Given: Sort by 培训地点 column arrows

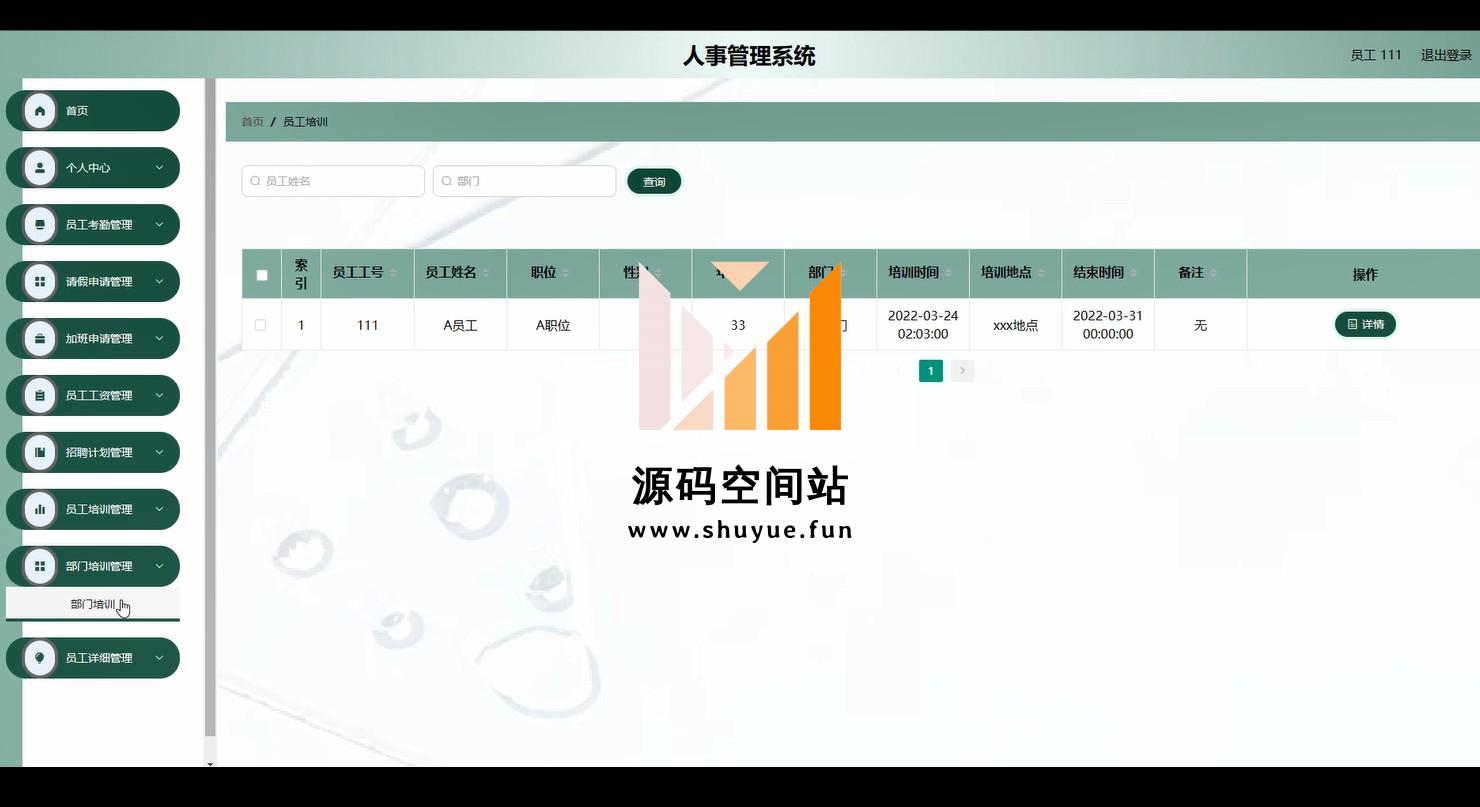Looking at the screenshot, I should click(1041, 273).
